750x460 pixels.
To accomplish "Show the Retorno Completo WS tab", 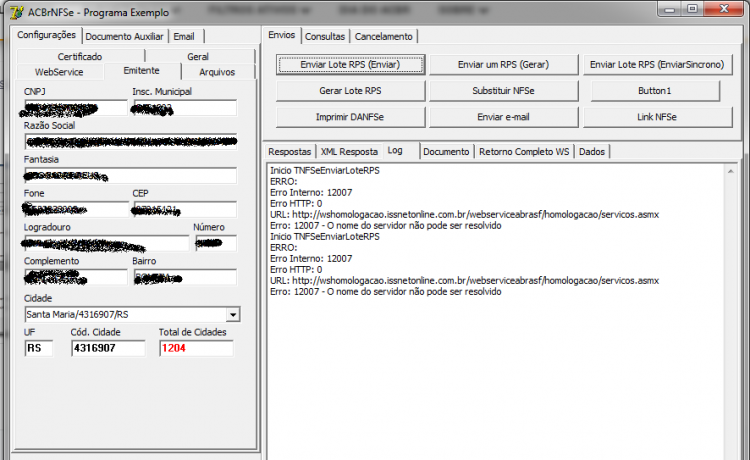I will tap(524, 152).
